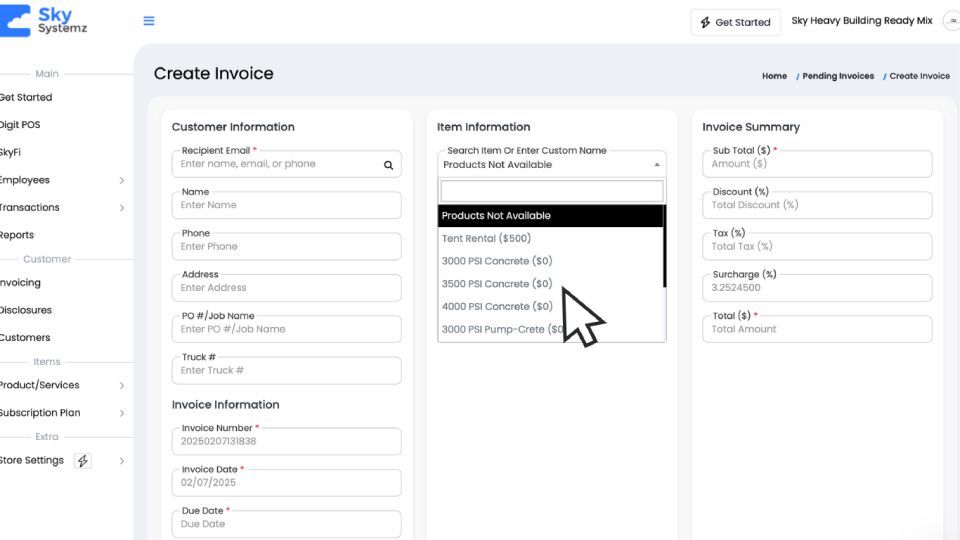
Task: Toggle the hamburger sidebar menu icon
Action: [x=149, y=21]
